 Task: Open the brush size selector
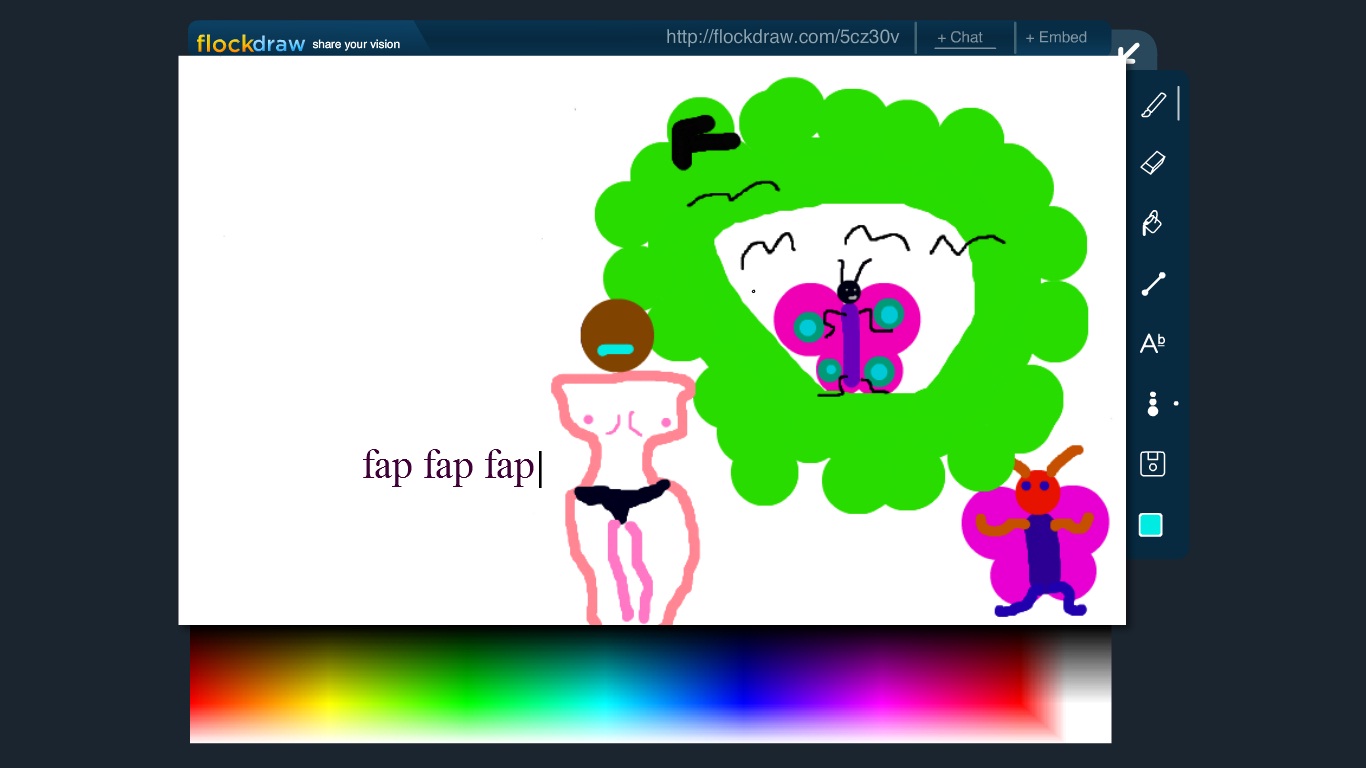point(1153,404)
